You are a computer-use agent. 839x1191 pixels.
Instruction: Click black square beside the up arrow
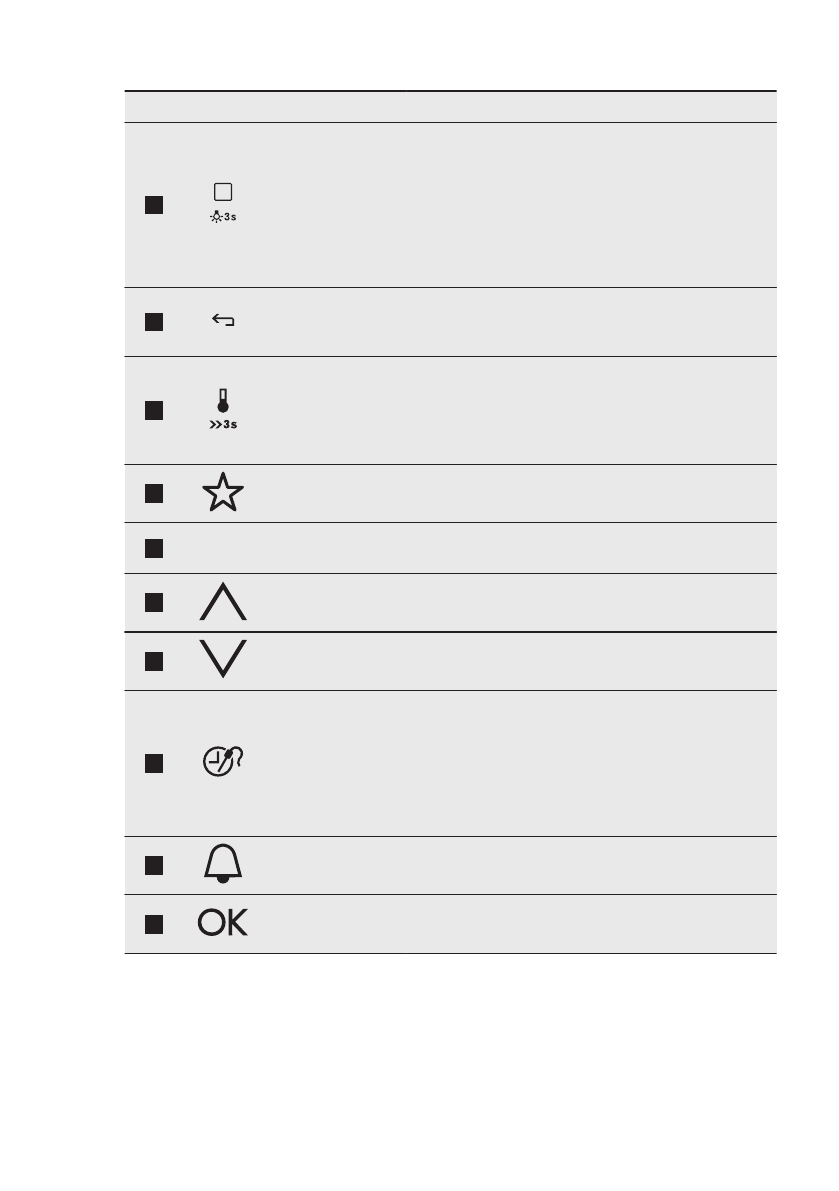click(153, 602)
